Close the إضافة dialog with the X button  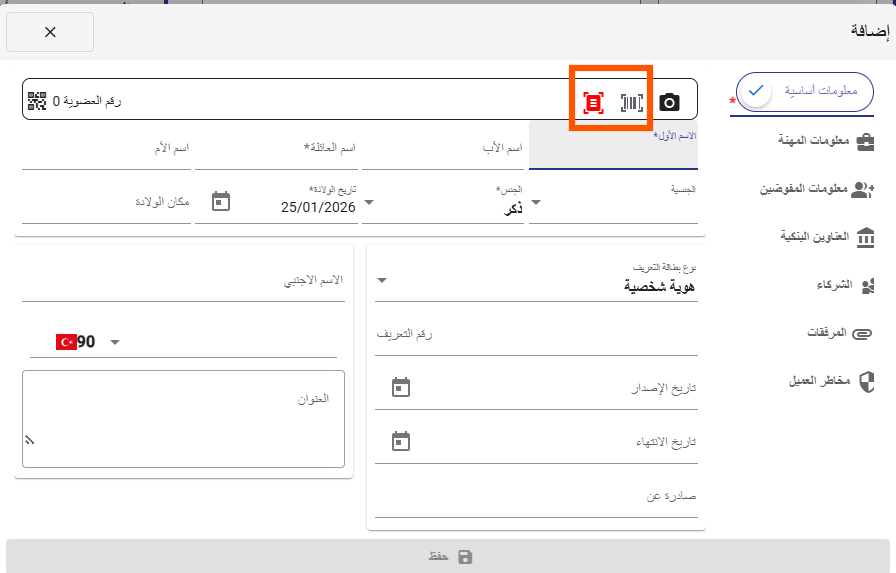point(50,32)
